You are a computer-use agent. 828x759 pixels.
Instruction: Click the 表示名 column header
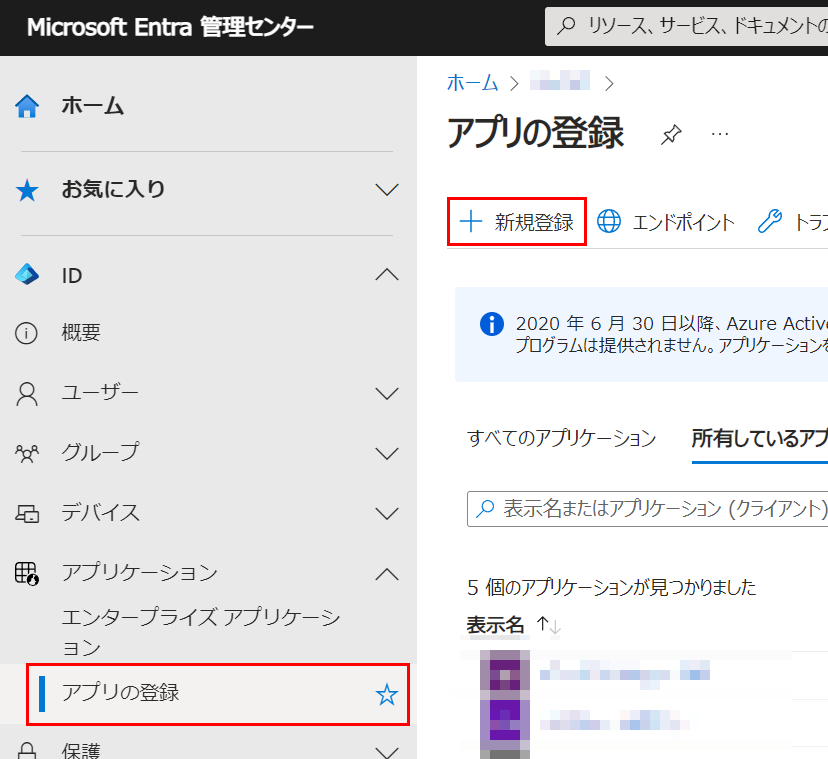tap(495, 625)
